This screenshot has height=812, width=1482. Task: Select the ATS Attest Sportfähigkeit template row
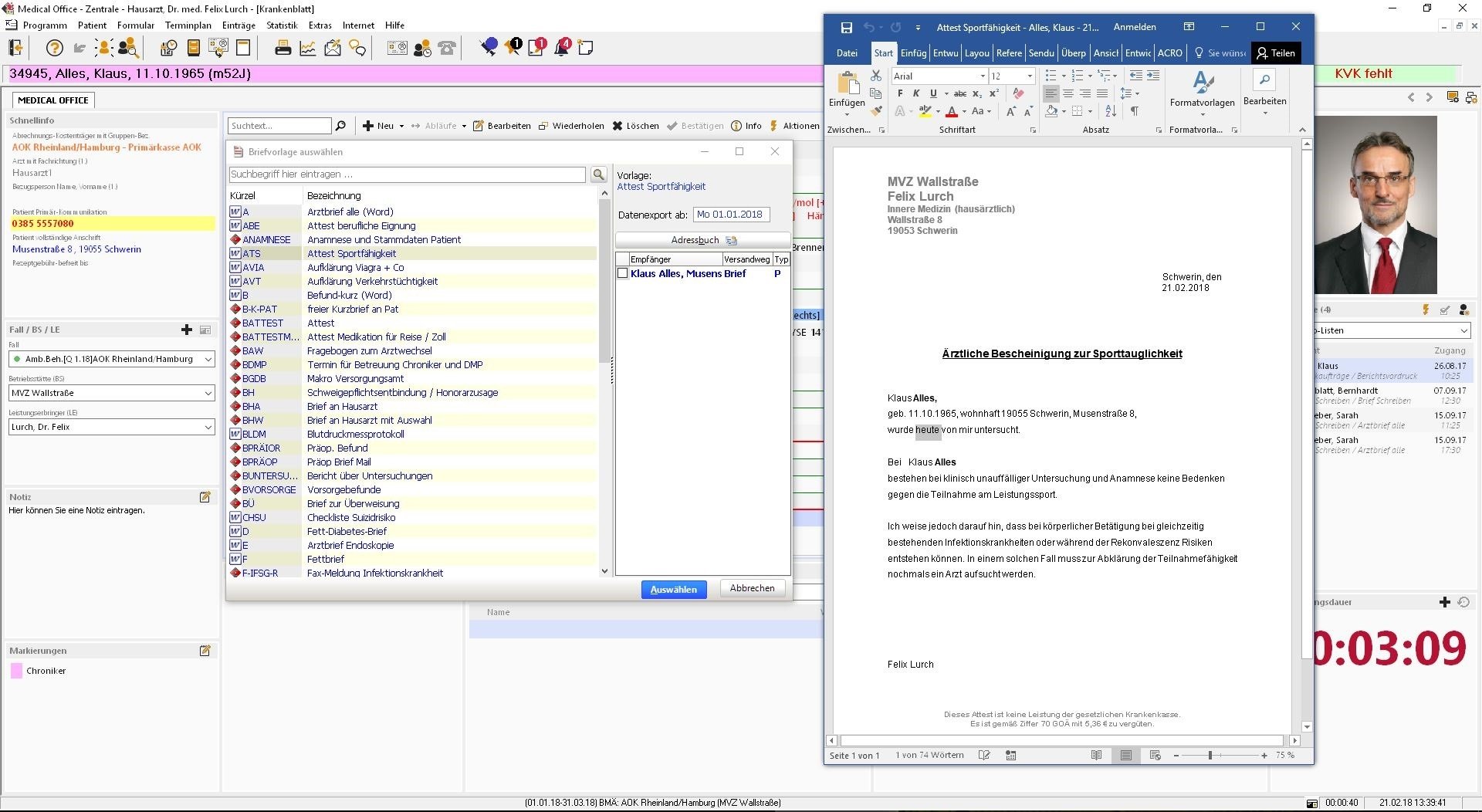[413, 253]
